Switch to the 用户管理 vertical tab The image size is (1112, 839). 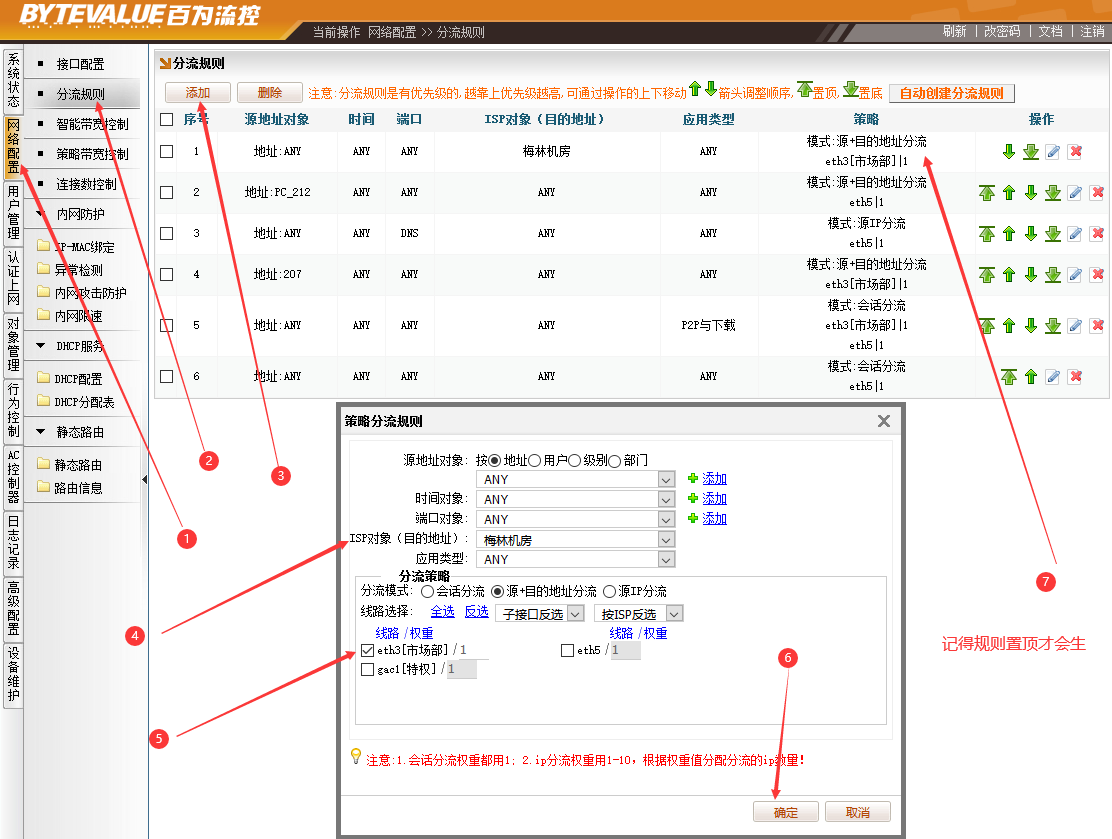[x=13, y=213]
